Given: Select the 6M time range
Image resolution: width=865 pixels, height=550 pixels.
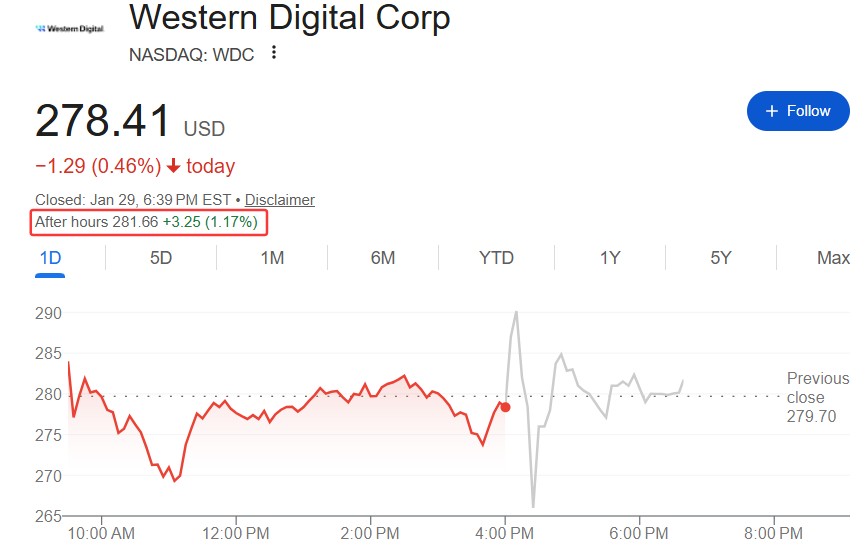Looking at the screenshot, I should (382, 258).
